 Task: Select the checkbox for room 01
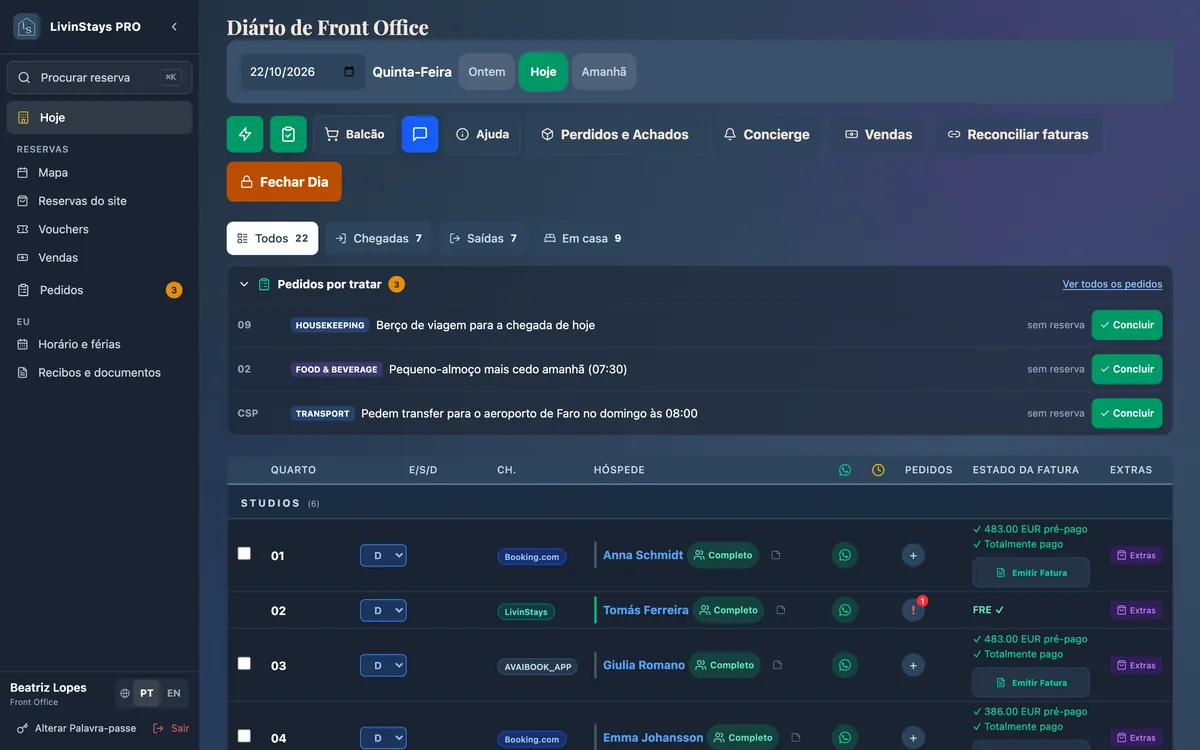coord(244,553)
